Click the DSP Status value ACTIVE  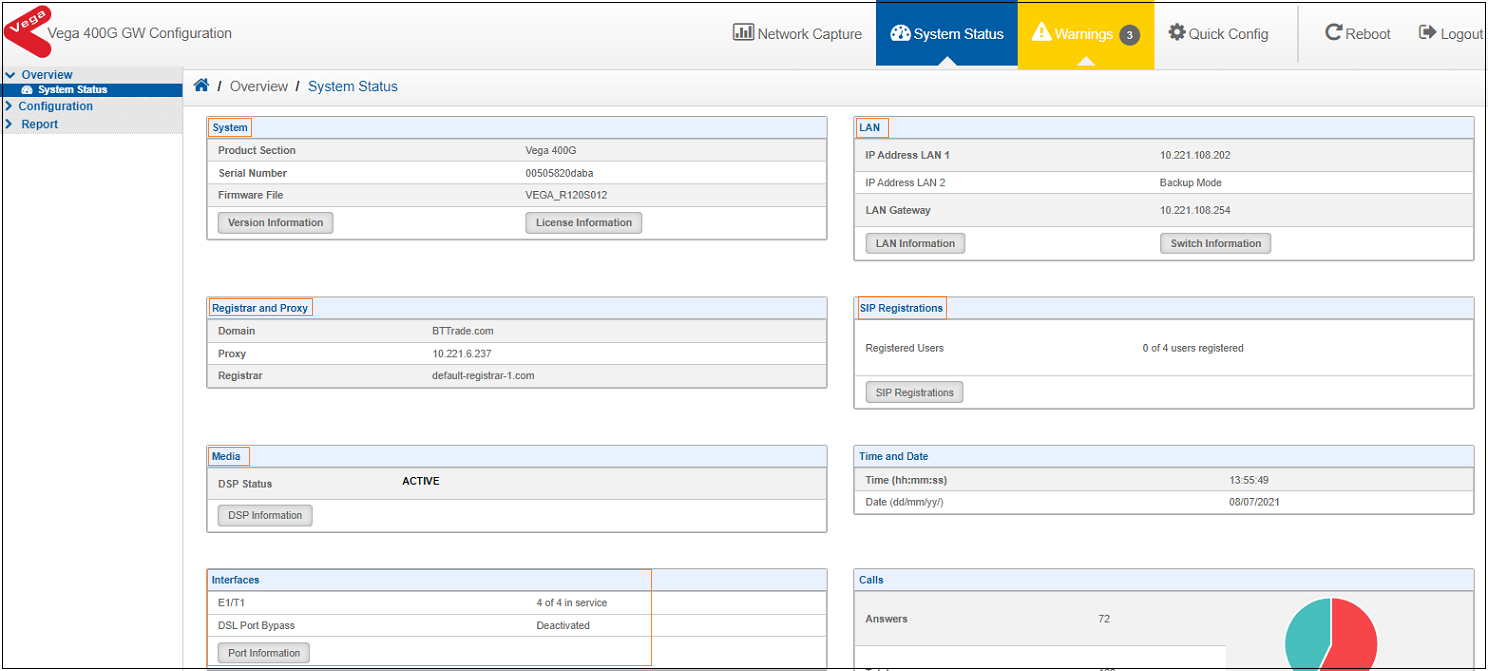(x=421, y=481)
